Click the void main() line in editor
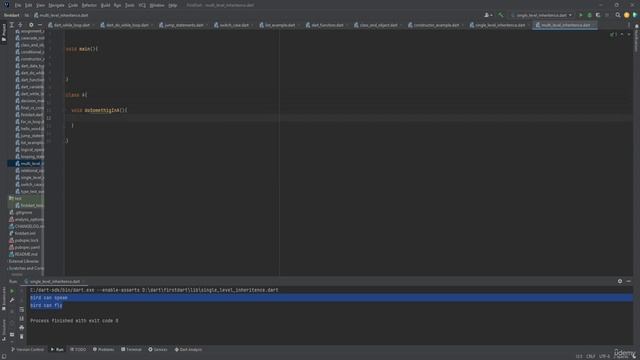This screenshot has width=640, height=360. pyautogui.click(x=82, y=49)
